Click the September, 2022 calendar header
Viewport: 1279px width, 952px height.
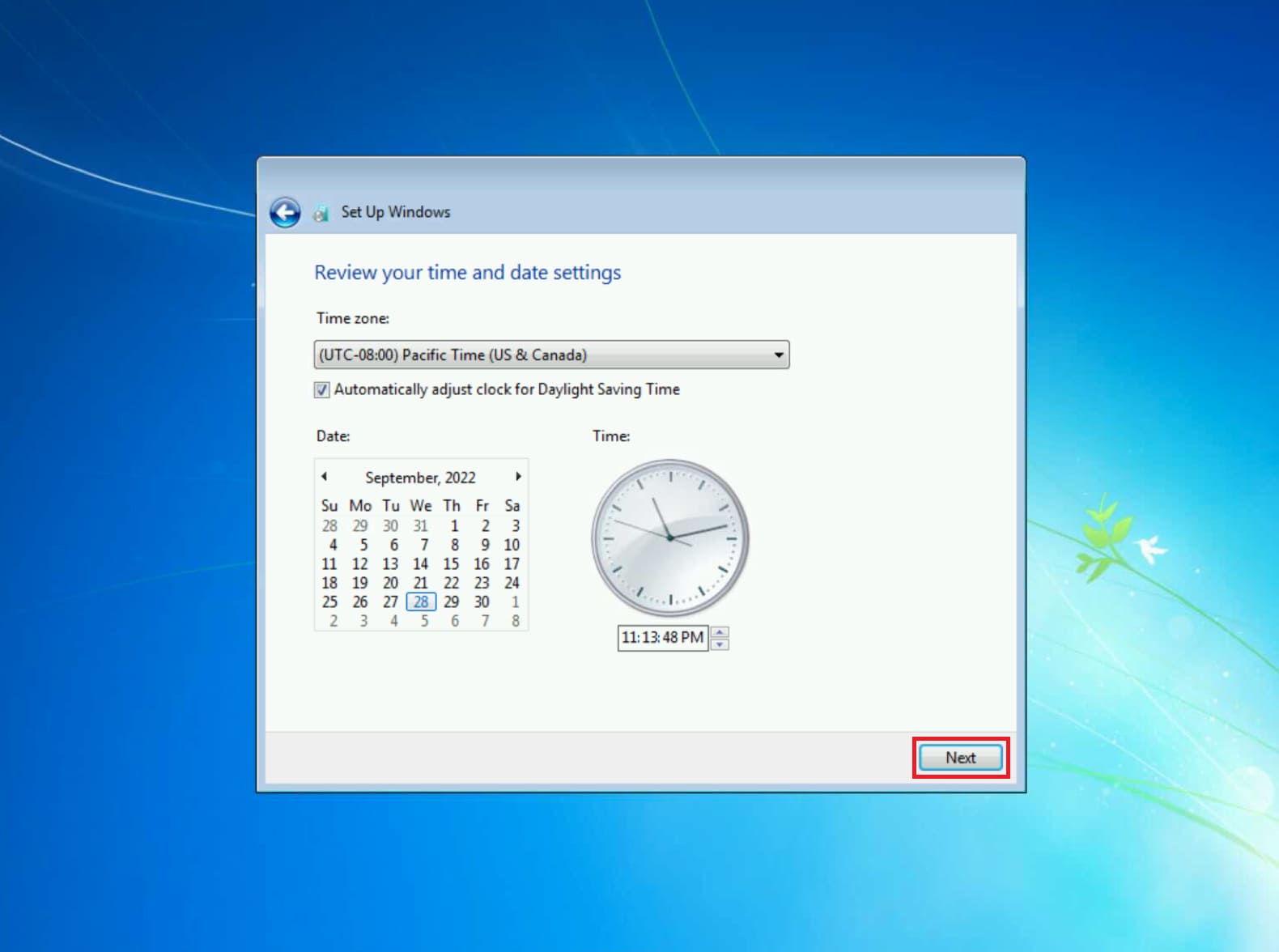pyautogui.click(x=420, y=478)
